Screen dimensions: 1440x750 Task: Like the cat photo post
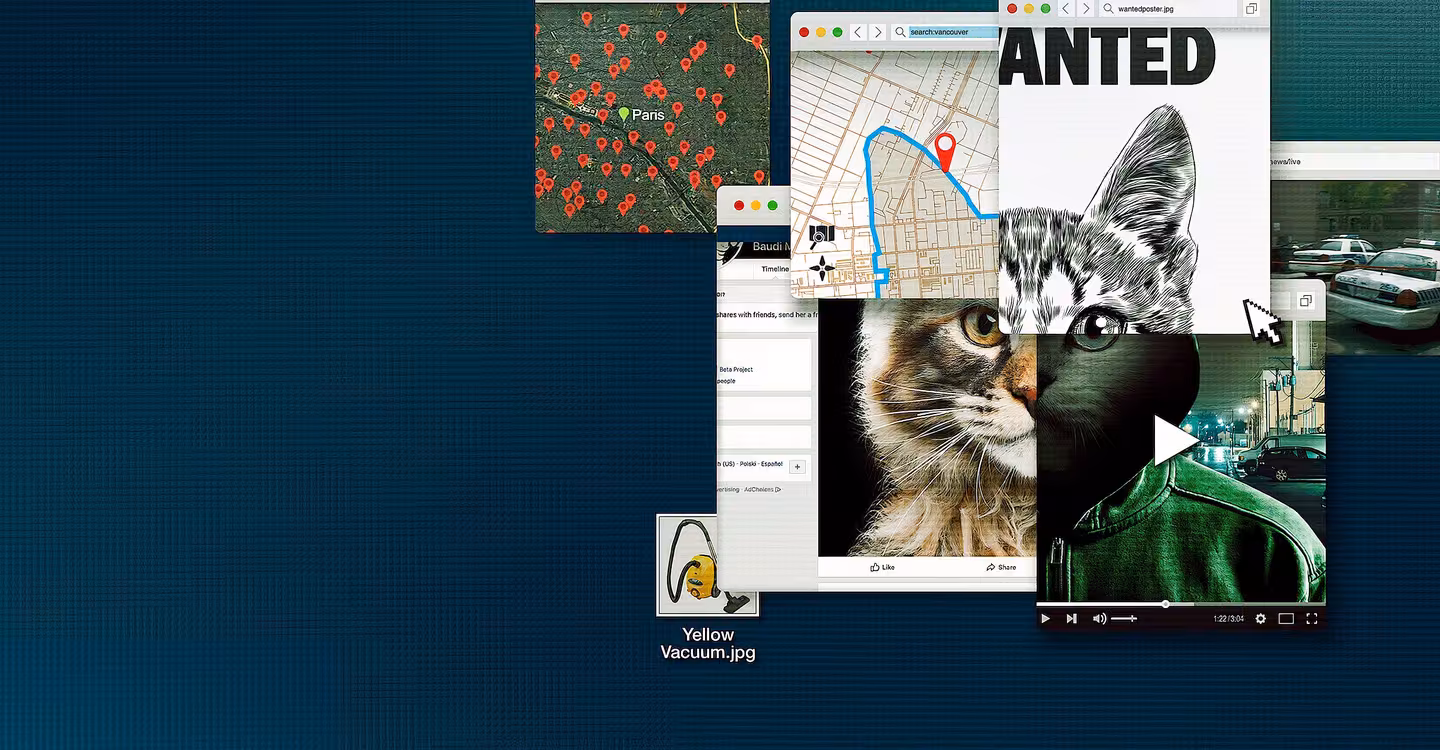pos(882,567)
